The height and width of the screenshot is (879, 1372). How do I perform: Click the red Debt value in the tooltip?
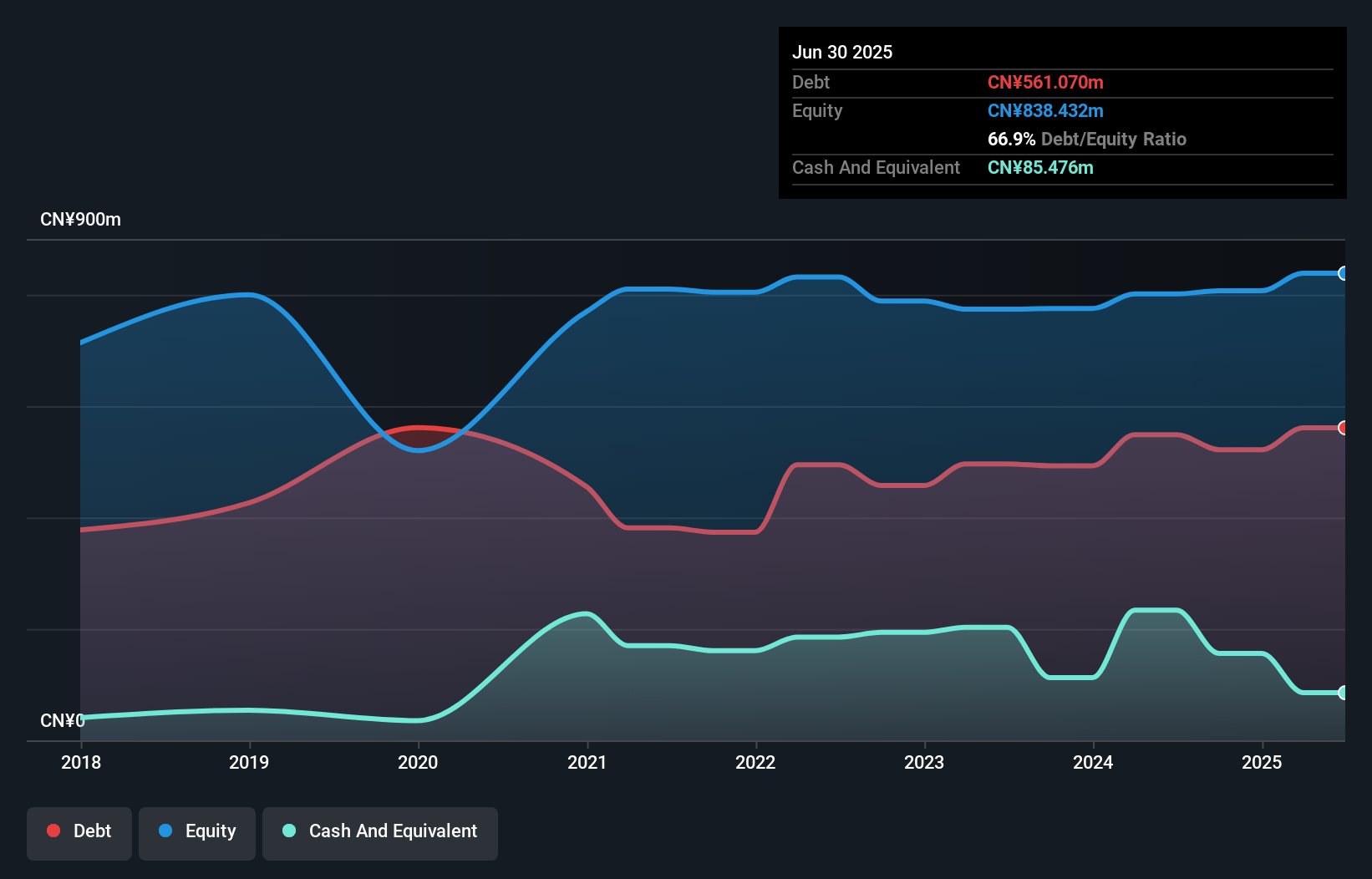coord(1045,82)
